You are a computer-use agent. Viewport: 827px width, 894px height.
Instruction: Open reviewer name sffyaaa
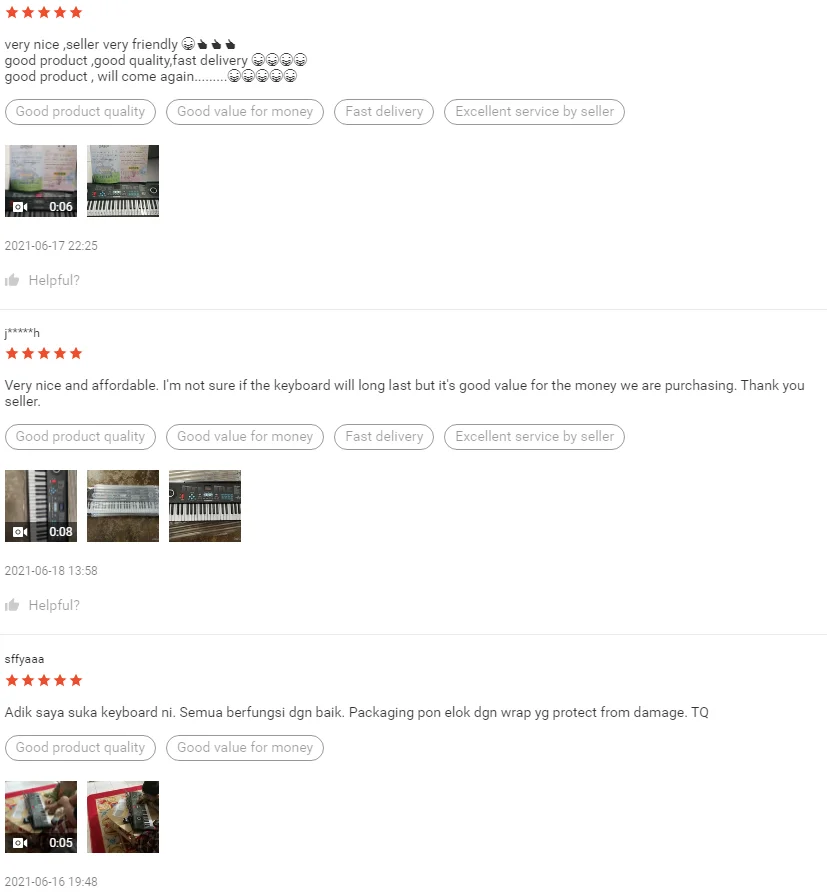click(x=25, y=659)
